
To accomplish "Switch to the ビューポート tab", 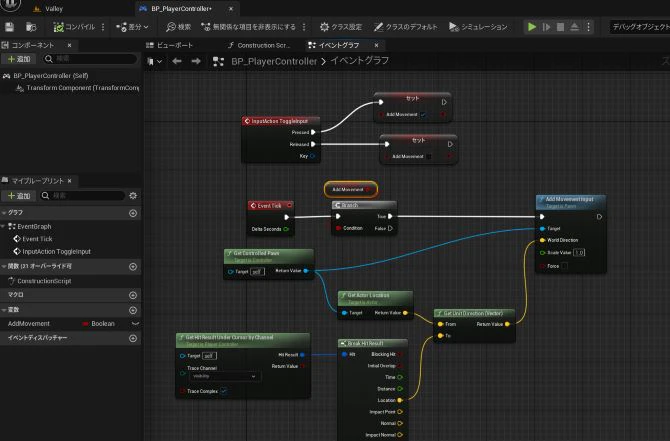I will pos(170,45).
